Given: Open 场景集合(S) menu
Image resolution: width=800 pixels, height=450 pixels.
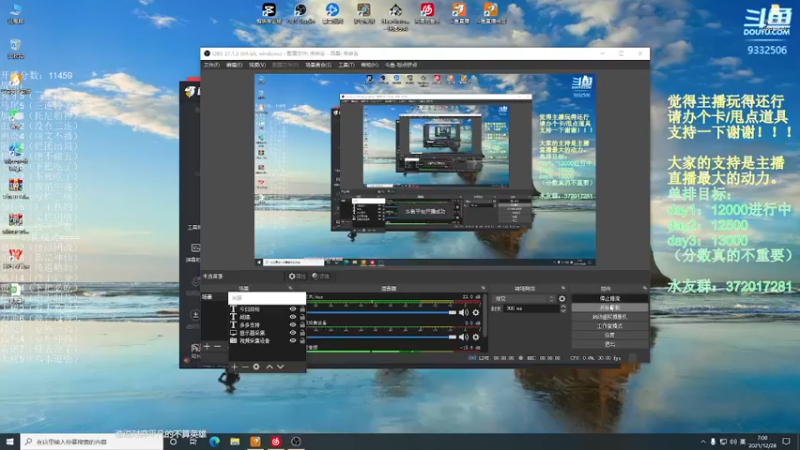Looking at the screenshot, I should coord(318,65).
